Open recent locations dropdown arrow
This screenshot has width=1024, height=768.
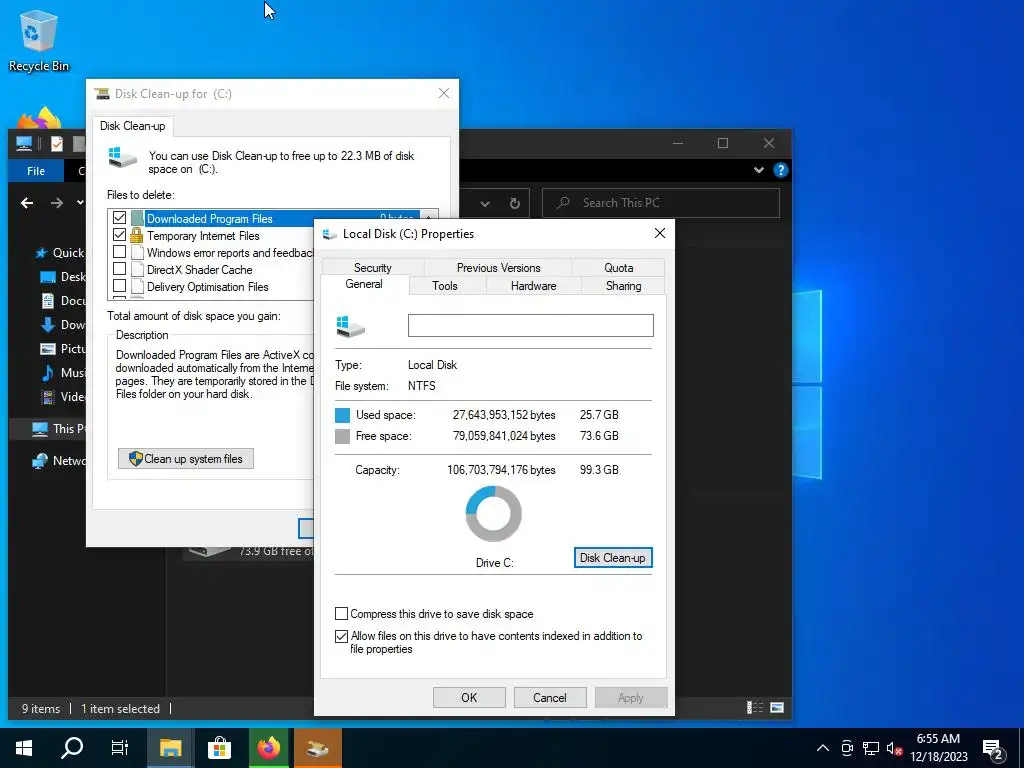80,203
